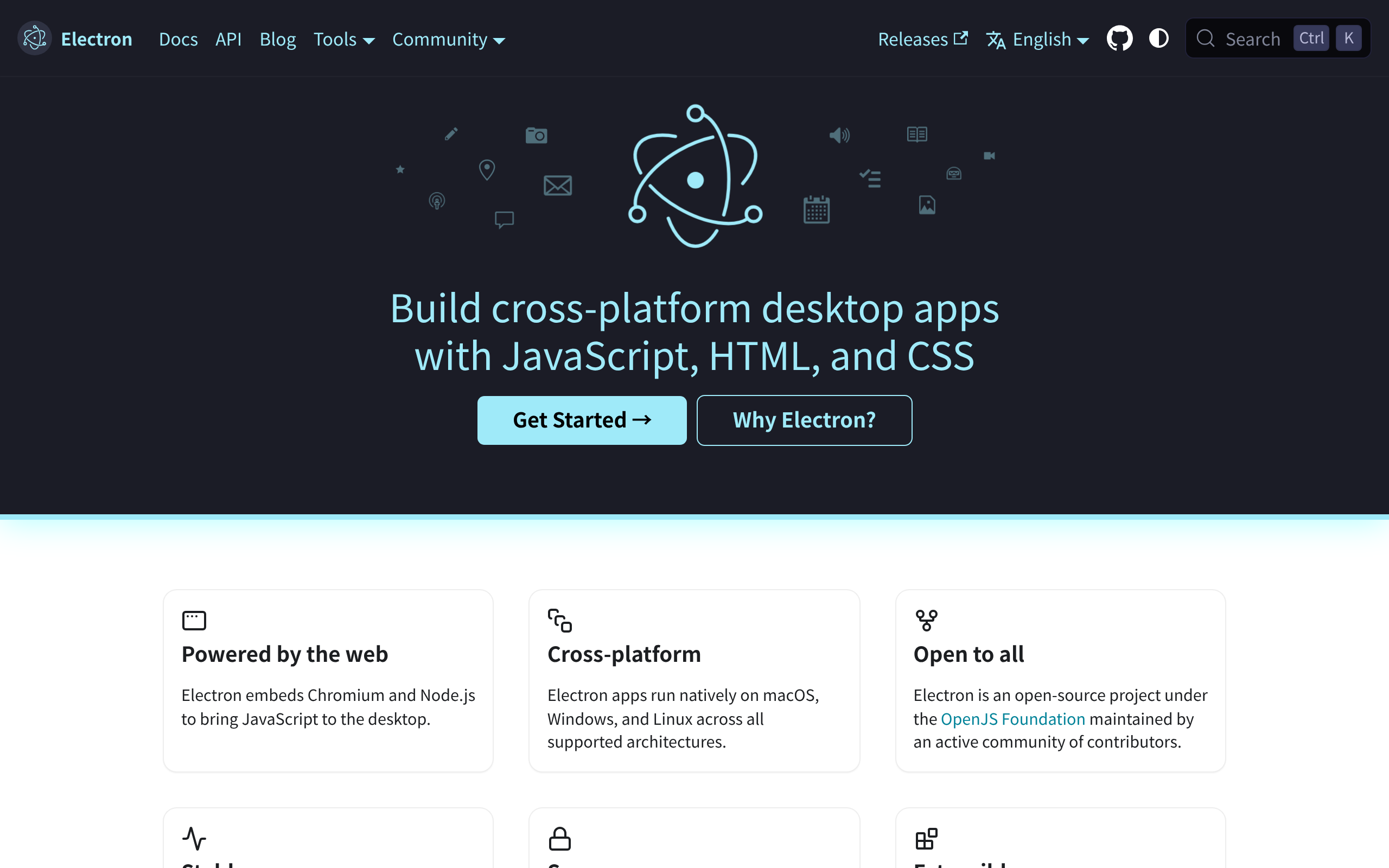Click the pulse activity icon in the bottom-left card

pyautogui.click(x=194, y=839)
